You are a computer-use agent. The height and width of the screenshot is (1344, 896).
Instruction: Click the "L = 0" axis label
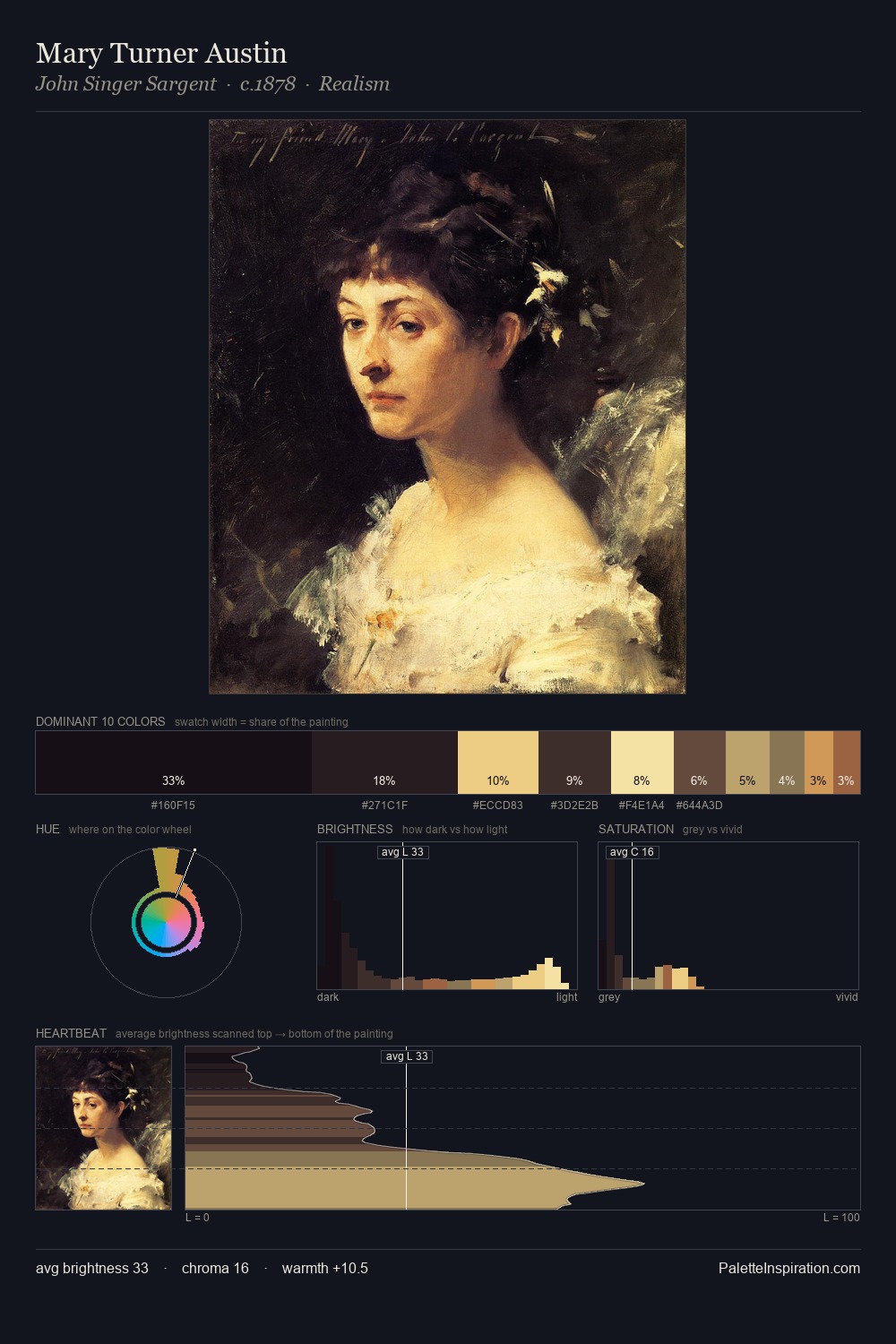click(197, 1218)
